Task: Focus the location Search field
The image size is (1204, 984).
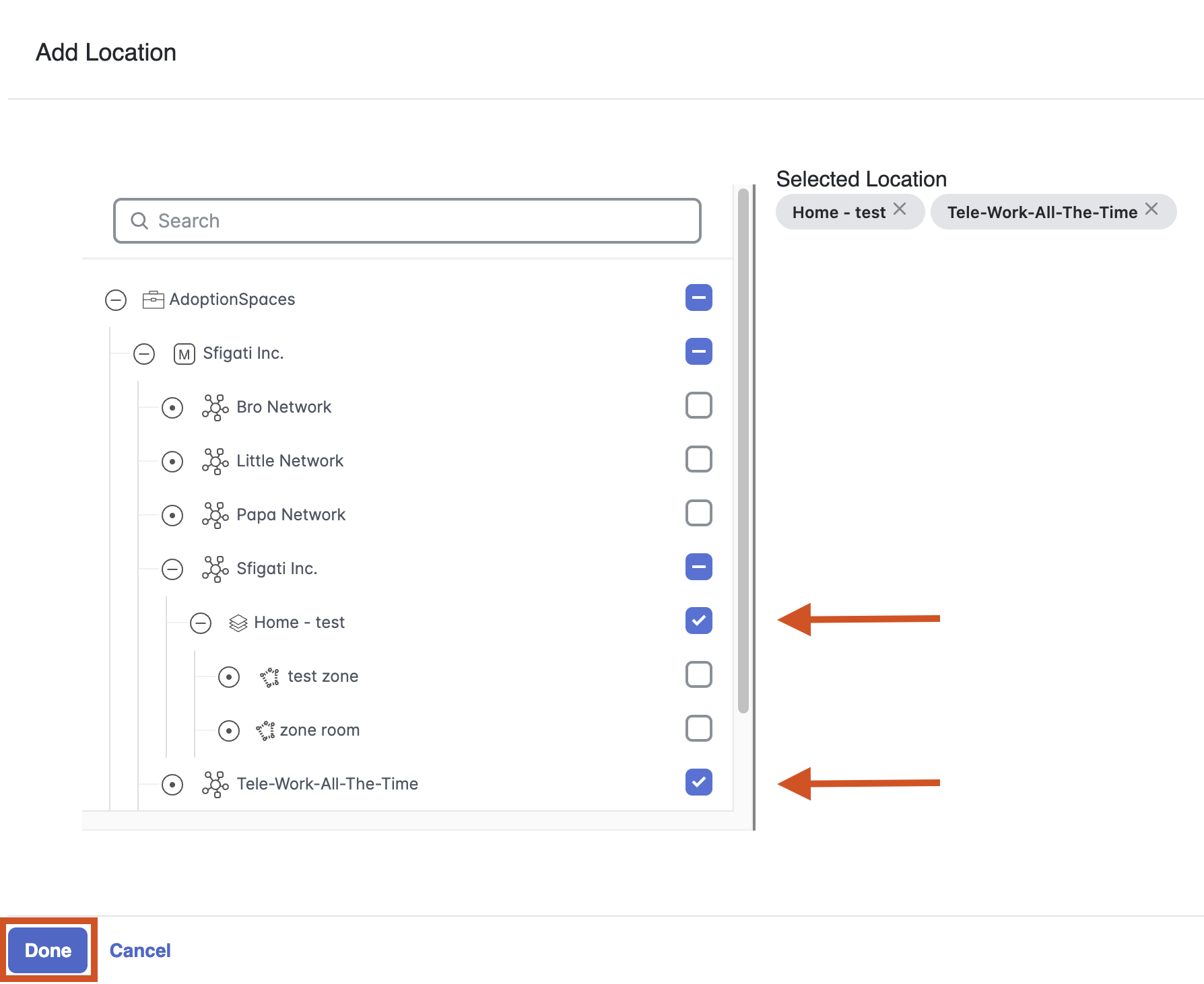Action: point(407,221)
